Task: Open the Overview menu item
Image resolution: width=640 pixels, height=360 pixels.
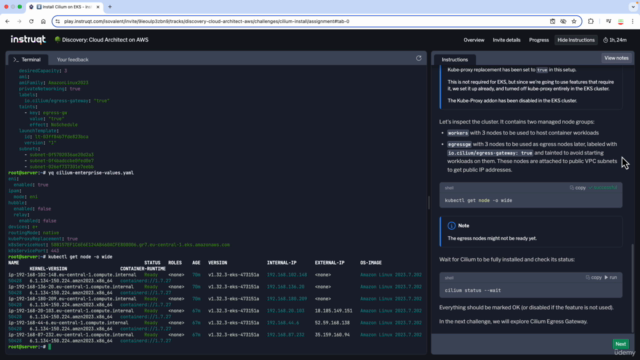Action: pos(474,40)
